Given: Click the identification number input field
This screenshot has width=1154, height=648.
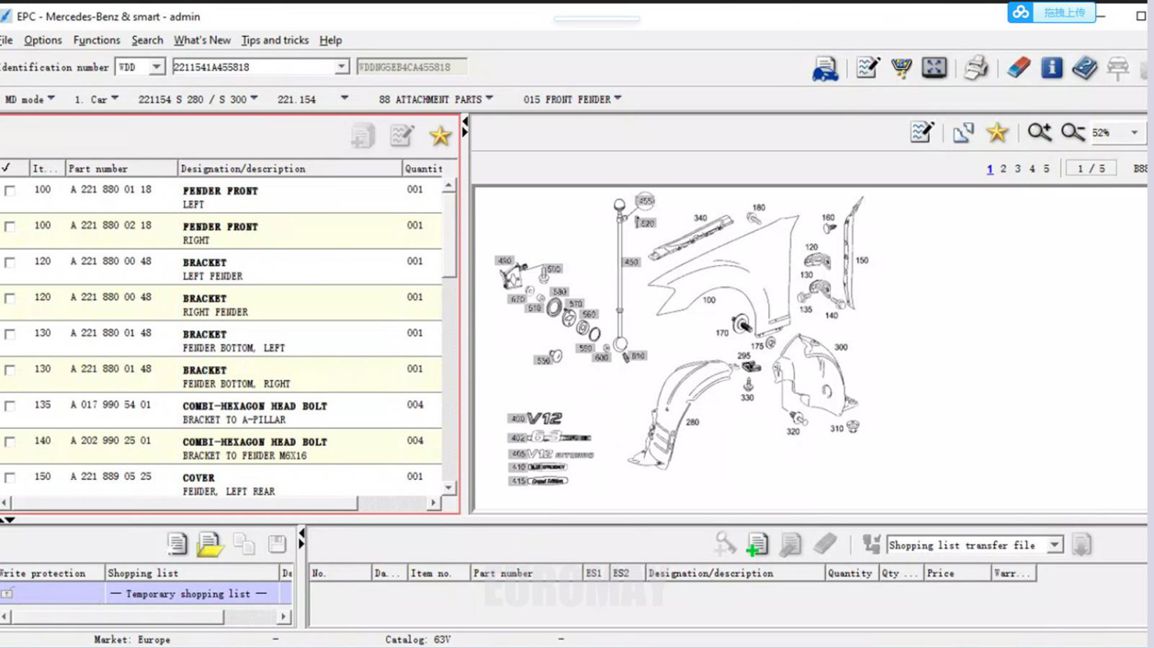Looking at the screenshot, I should (x=253, y=67).
